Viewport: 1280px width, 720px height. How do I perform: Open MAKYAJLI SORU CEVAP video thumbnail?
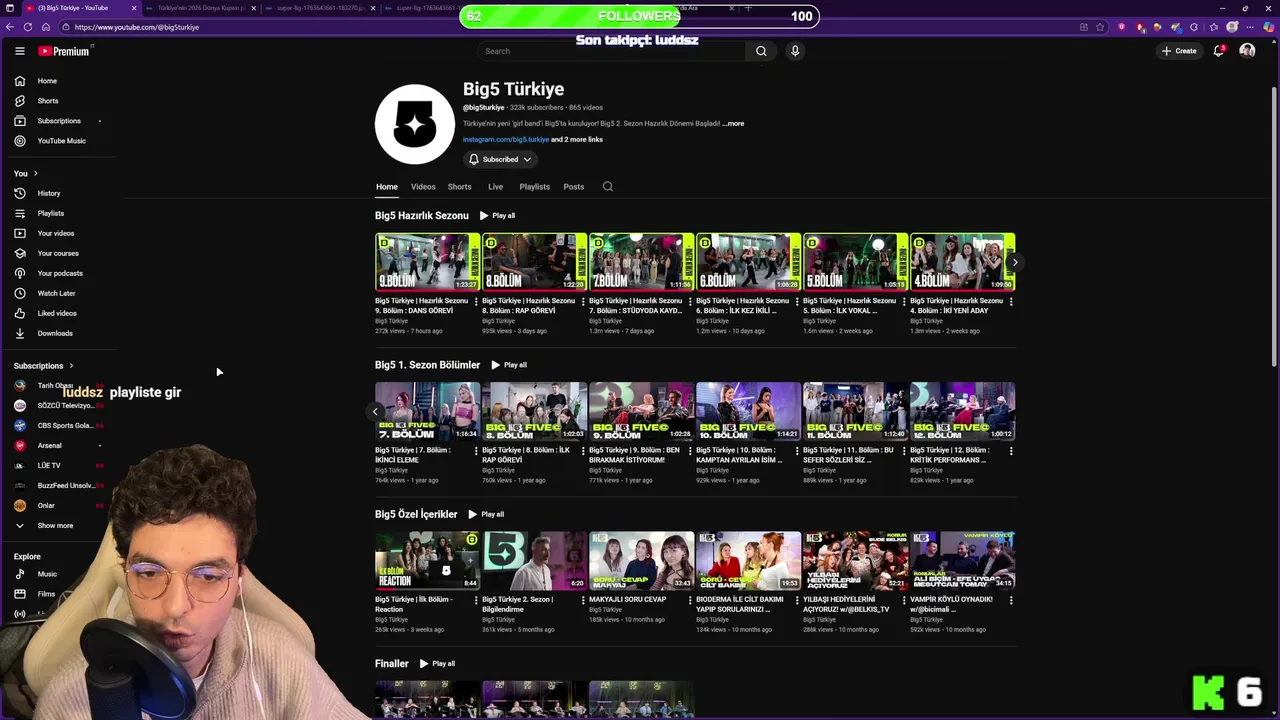click(x=641, y=560)
